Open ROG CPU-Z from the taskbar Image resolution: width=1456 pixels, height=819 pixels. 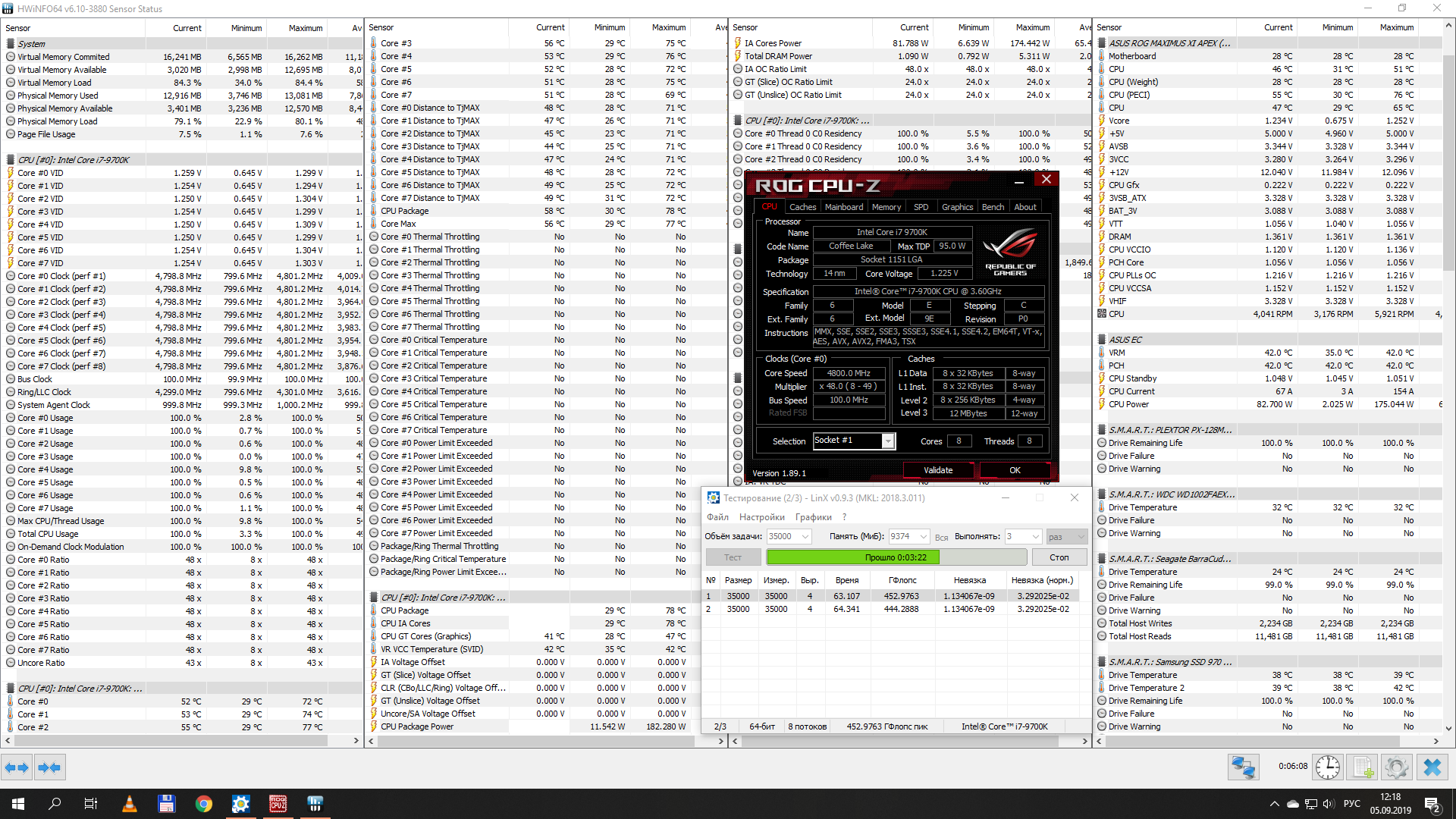point(278,804)
